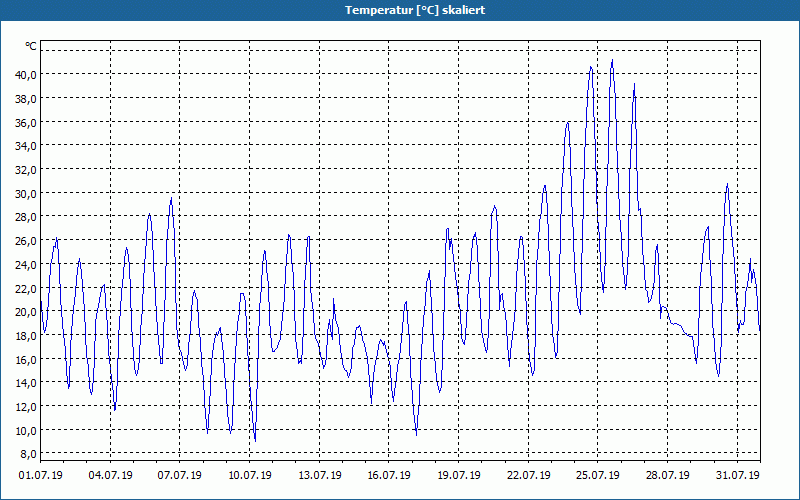Image resolution: width=800 pixels, height=500 pixels.
Task: Select the 19.07.19 axis date
Action: point(459,475)
